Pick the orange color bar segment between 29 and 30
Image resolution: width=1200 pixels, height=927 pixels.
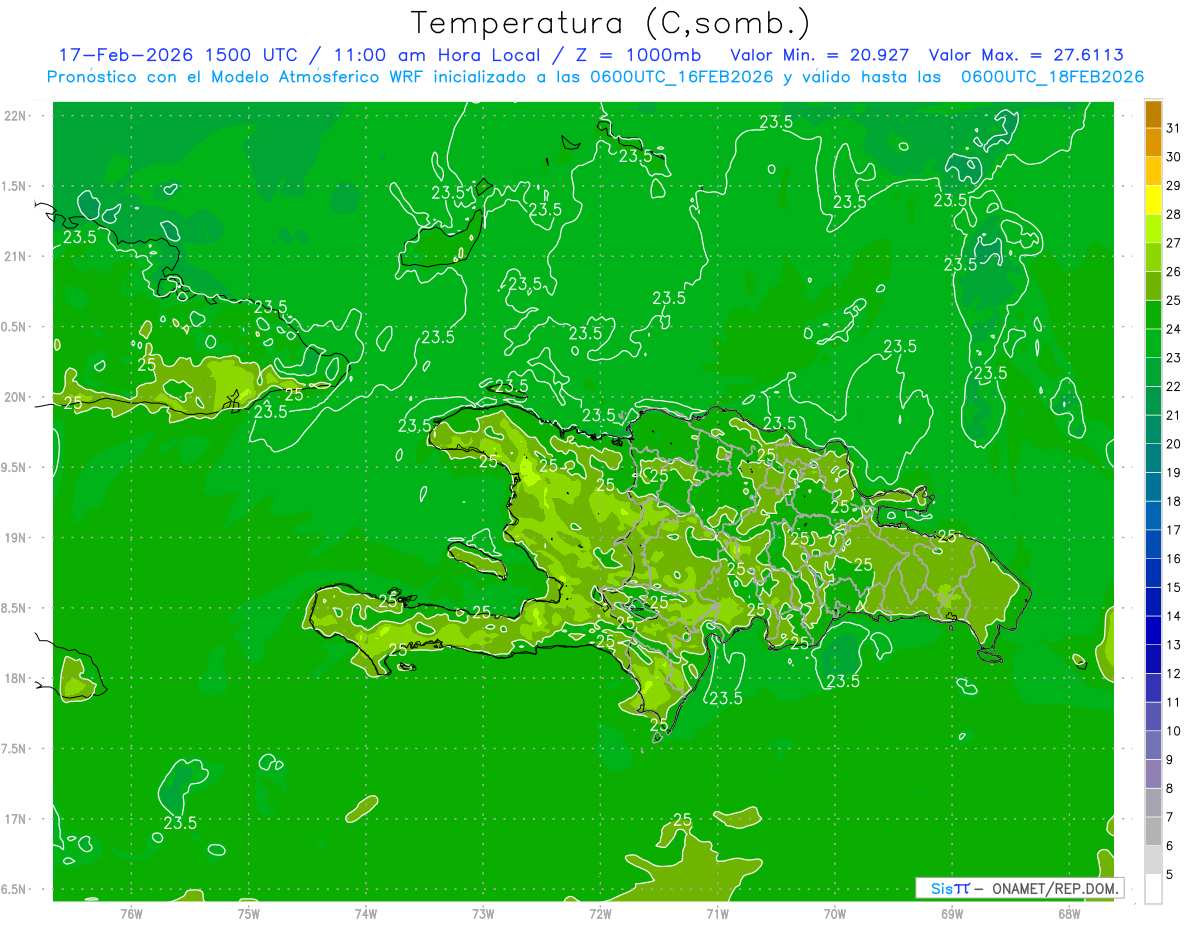point(1153,171)
